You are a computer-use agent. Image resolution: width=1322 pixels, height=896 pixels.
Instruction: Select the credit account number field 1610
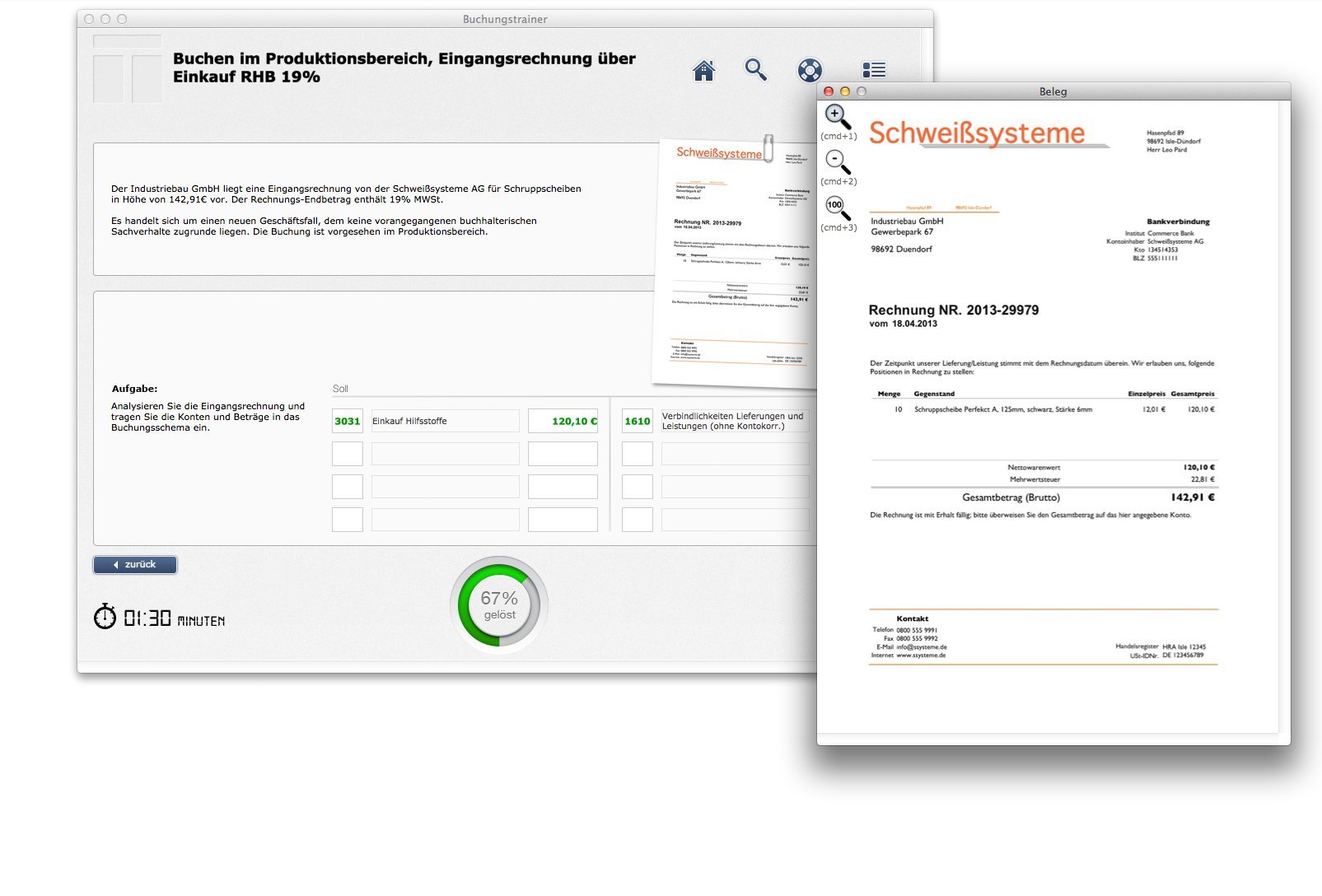coord(638,421)
